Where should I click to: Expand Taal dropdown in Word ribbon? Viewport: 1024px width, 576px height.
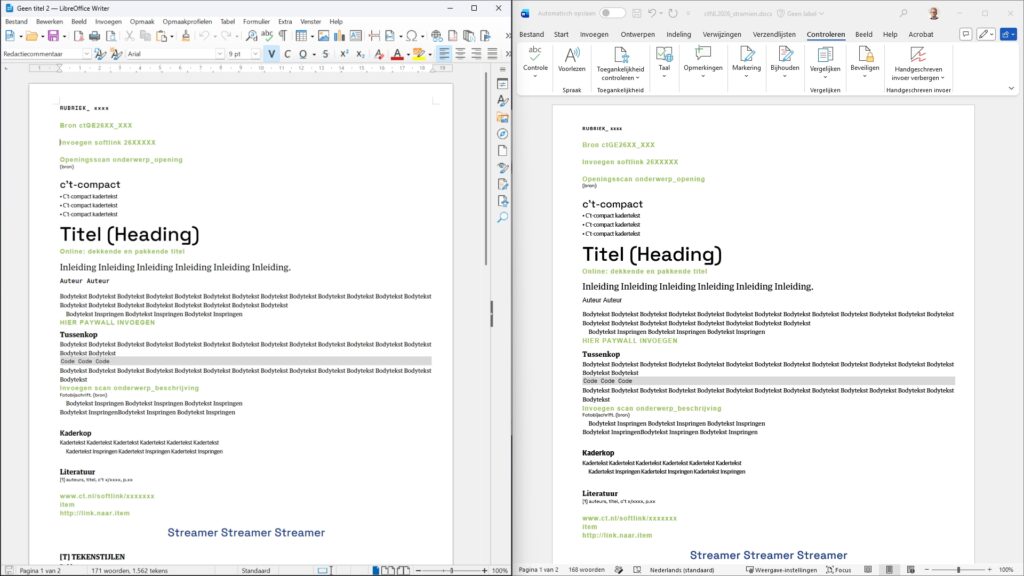[x=664, y=76]
